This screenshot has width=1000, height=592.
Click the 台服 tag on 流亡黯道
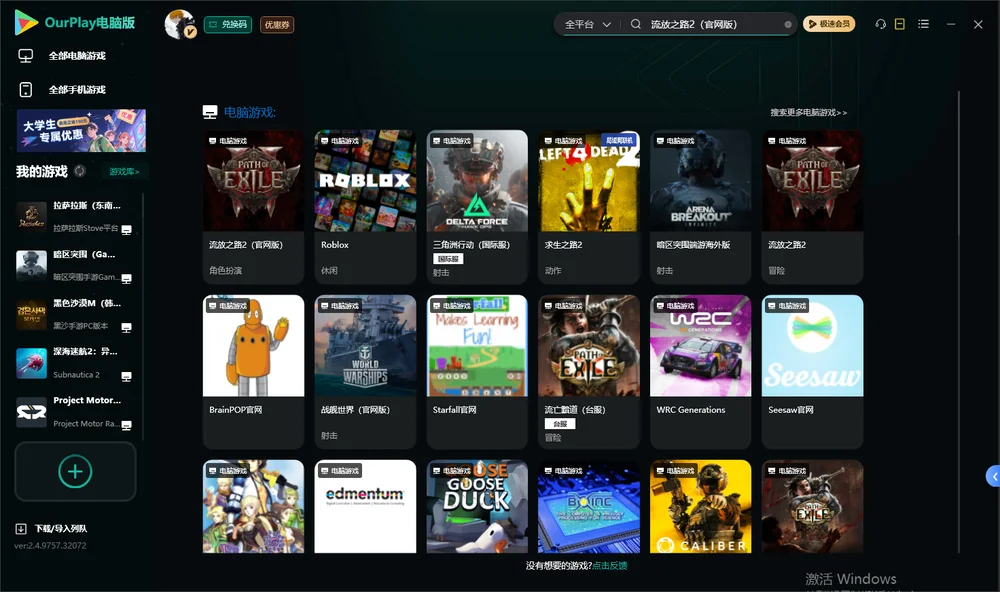560,424
